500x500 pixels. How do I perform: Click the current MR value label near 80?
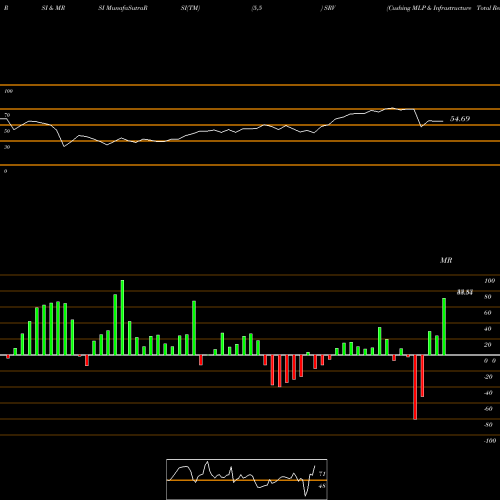coord(465,292)
